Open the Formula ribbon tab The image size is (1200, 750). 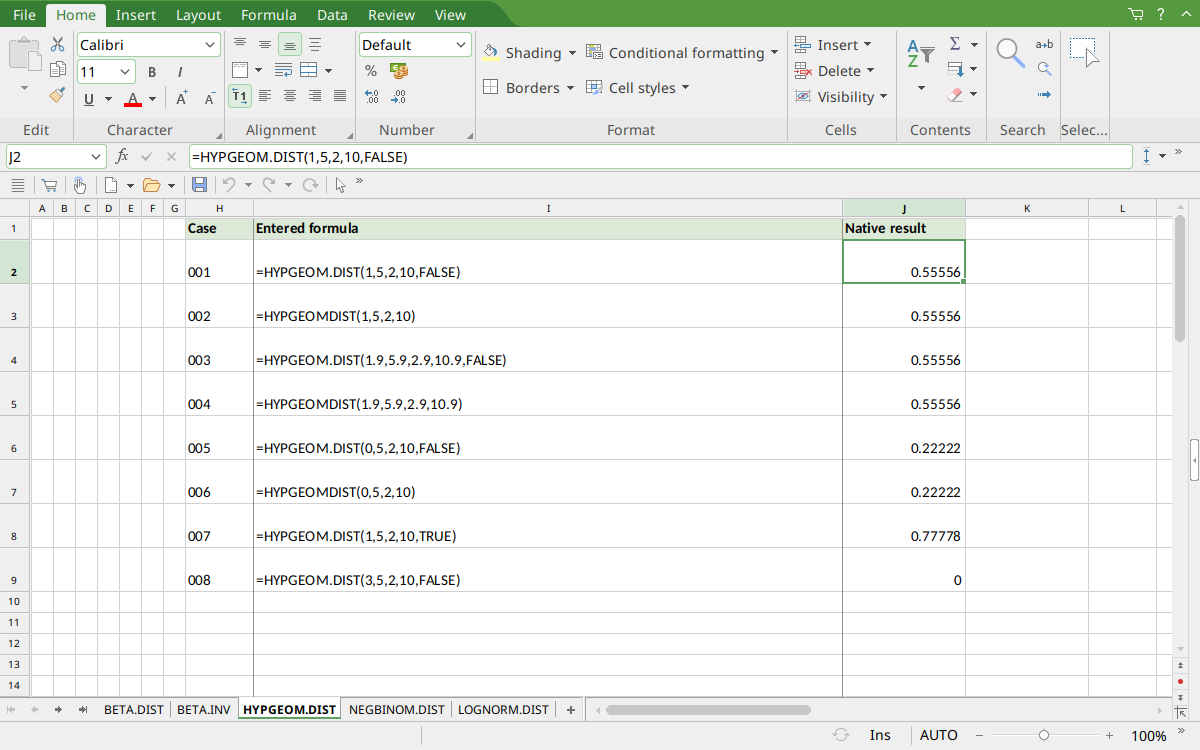269,15
